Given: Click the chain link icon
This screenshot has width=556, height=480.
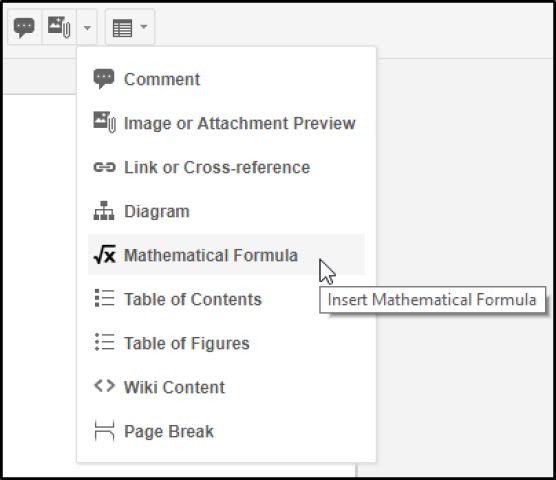Looking at the screenshot, I should pyautogui.click(x=104, y=167).
